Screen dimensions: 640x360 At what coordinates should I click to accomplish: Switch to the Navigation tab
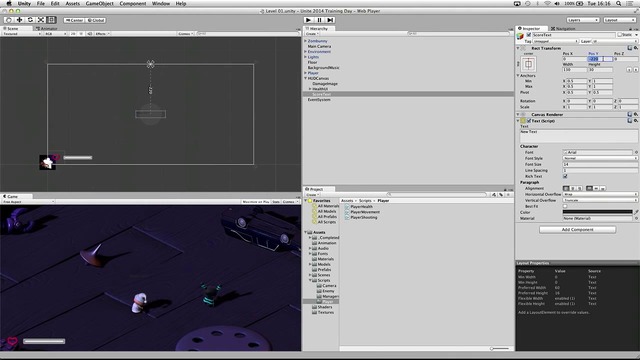pyautogui.click(x=563, y=29)
